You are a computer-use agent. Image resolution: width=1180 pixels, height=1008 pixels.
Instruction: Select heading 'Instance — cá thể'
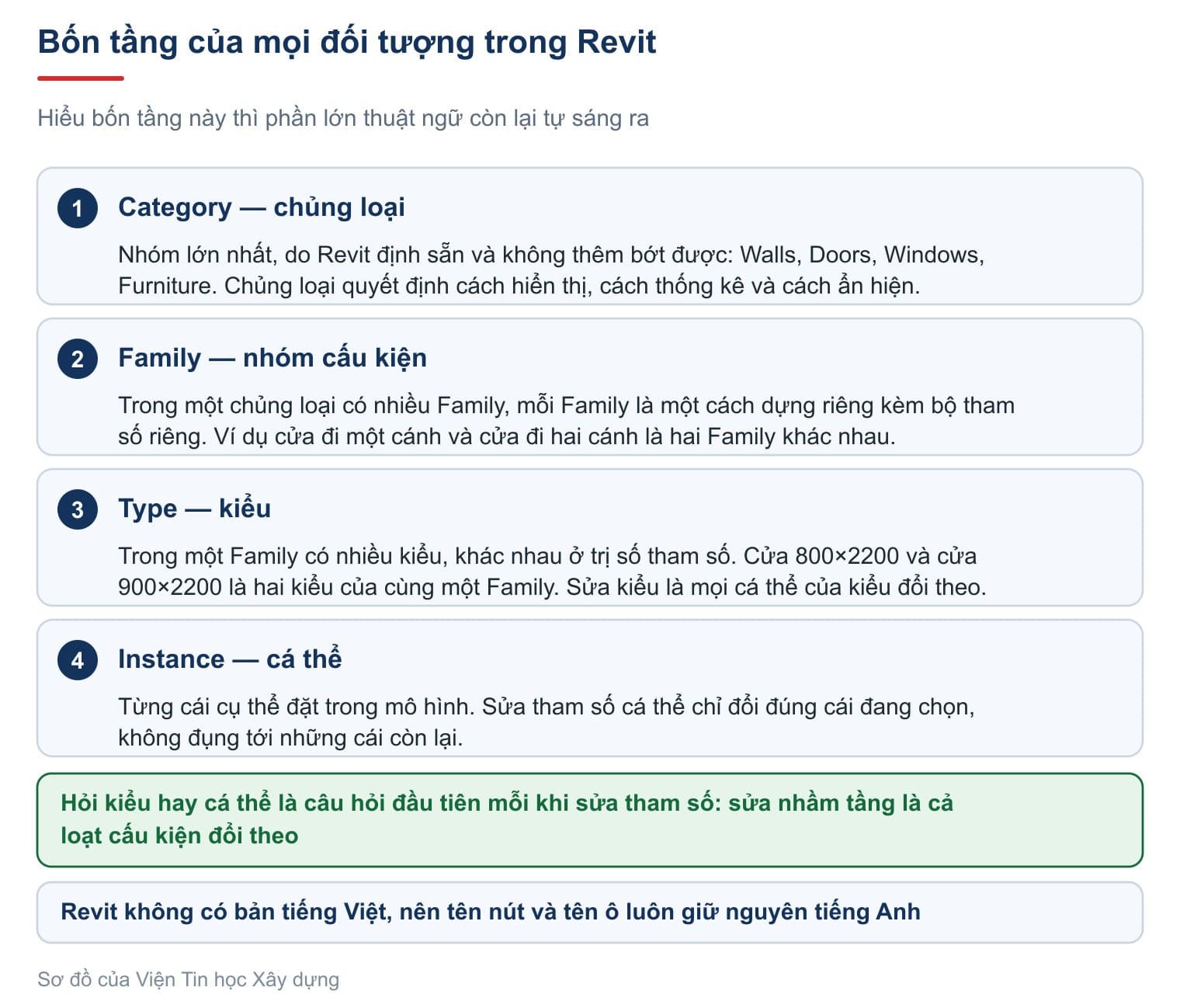[x=230, y=659]
